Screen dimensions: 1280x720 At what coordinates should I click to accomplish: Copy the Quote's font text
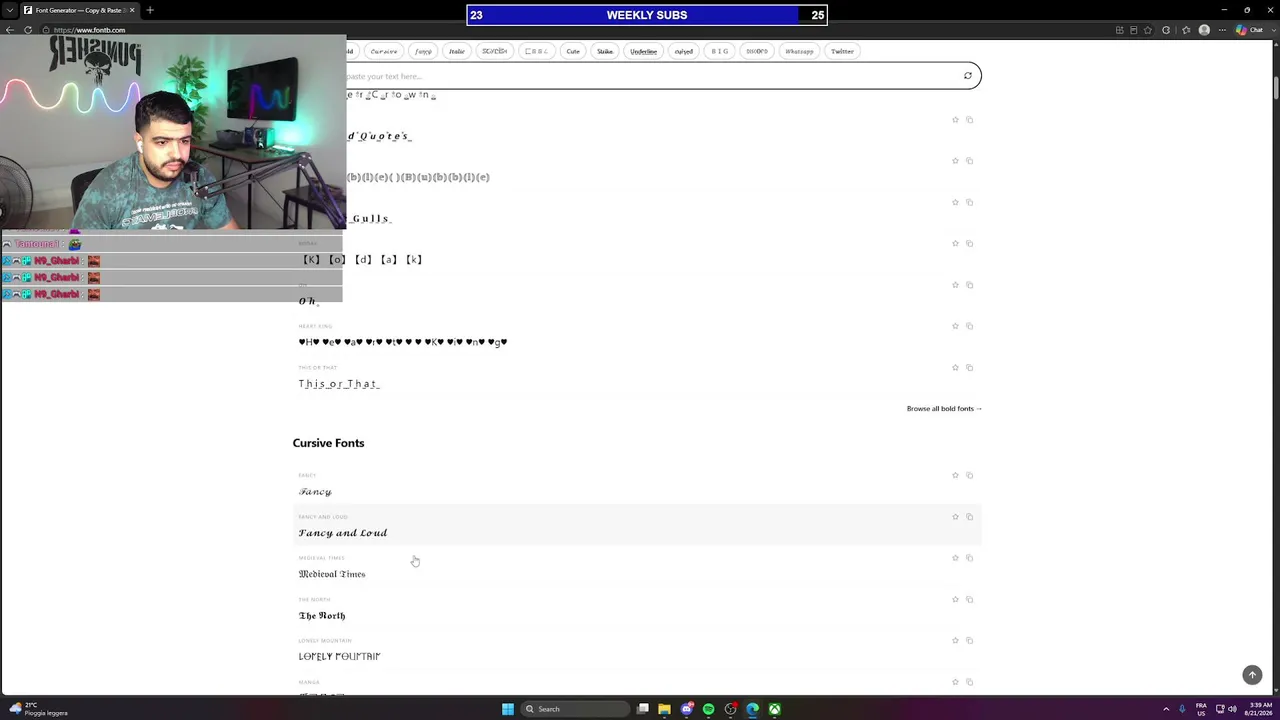pyautogui.click(x=969, y=120)
